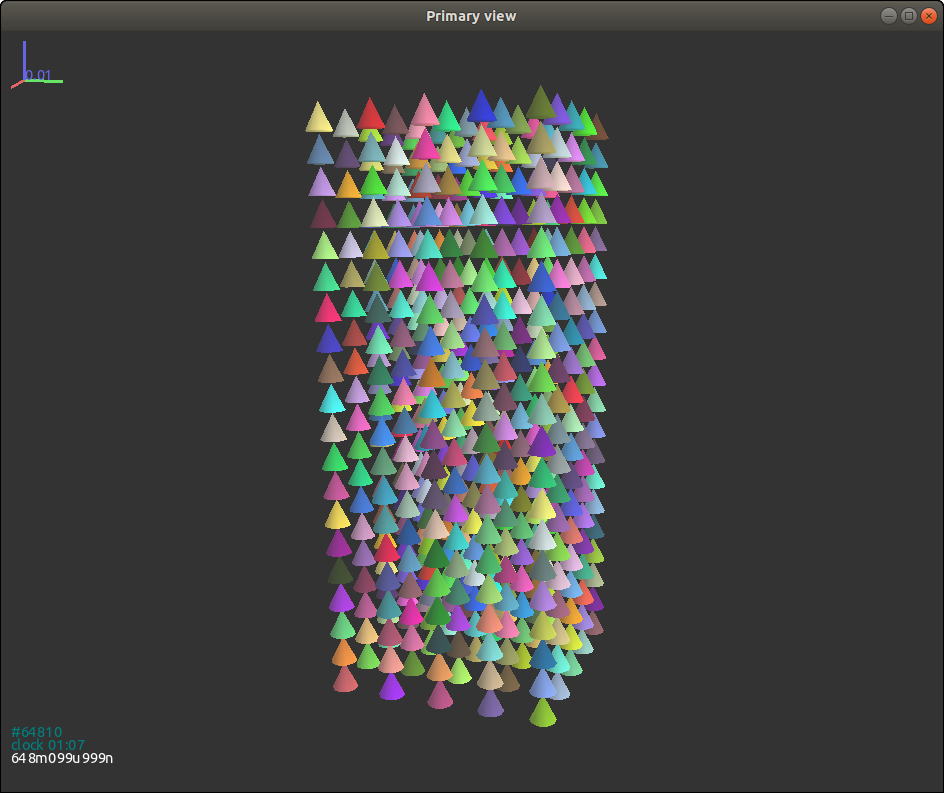Click the Primary view title bar
This screenshot has width=944, height=793.
pyautogui.click(x=471, y=15)
